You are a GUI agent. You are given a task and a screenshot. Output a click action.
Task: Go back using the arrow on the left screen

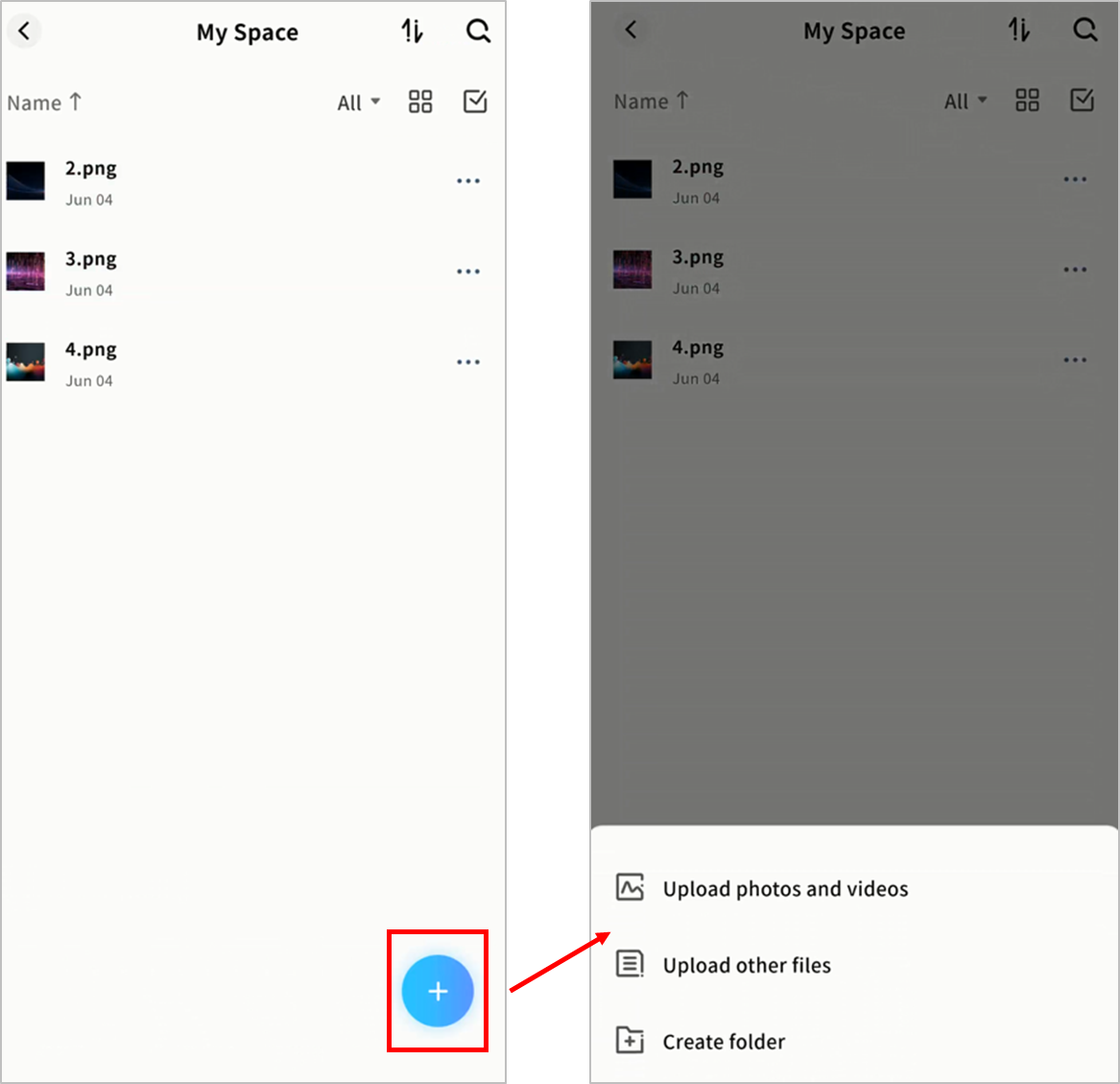[x=25, y=31]
